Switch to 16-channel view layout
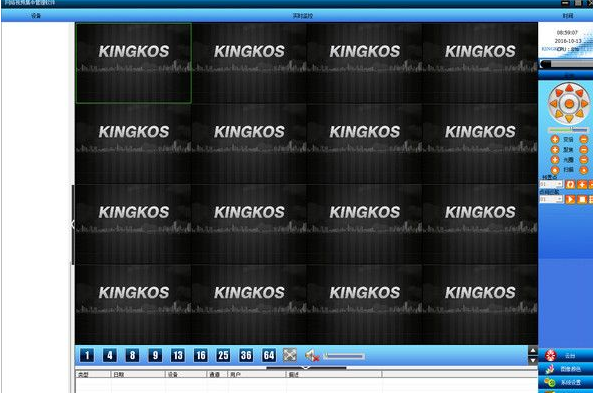The image size is (593, 393). [200, 355]
